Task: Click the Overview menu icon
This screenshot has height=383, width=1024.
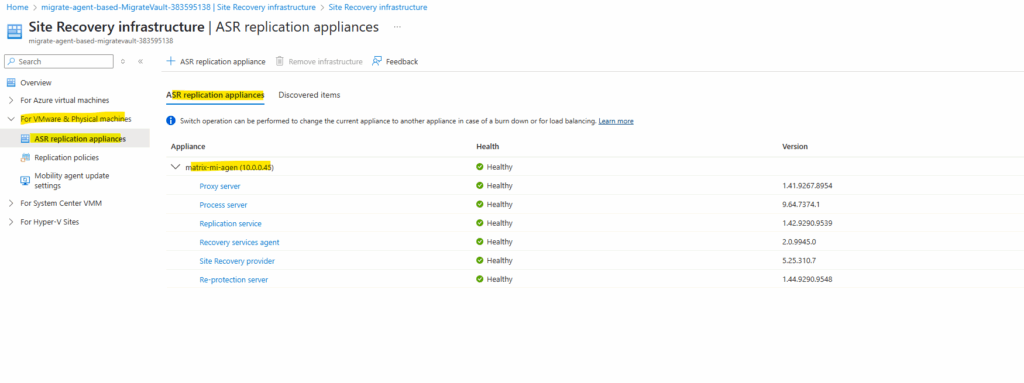Action: coord(10,82)
